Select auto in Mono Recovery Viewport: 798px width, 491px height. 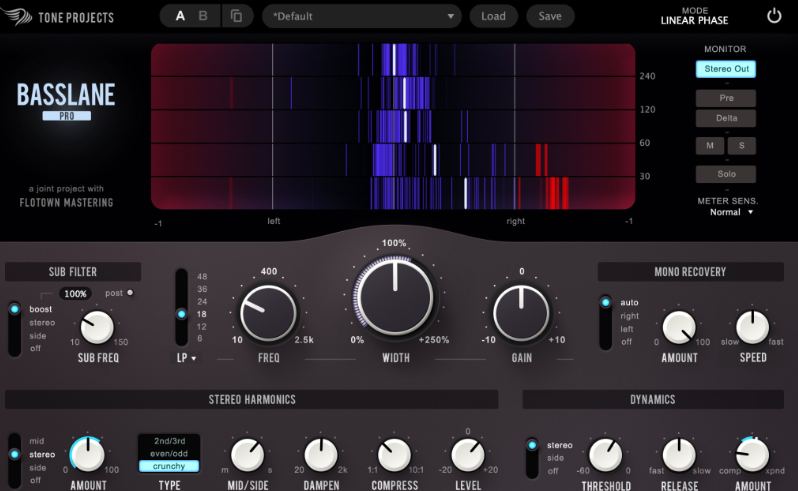click(x=629, y=302)
